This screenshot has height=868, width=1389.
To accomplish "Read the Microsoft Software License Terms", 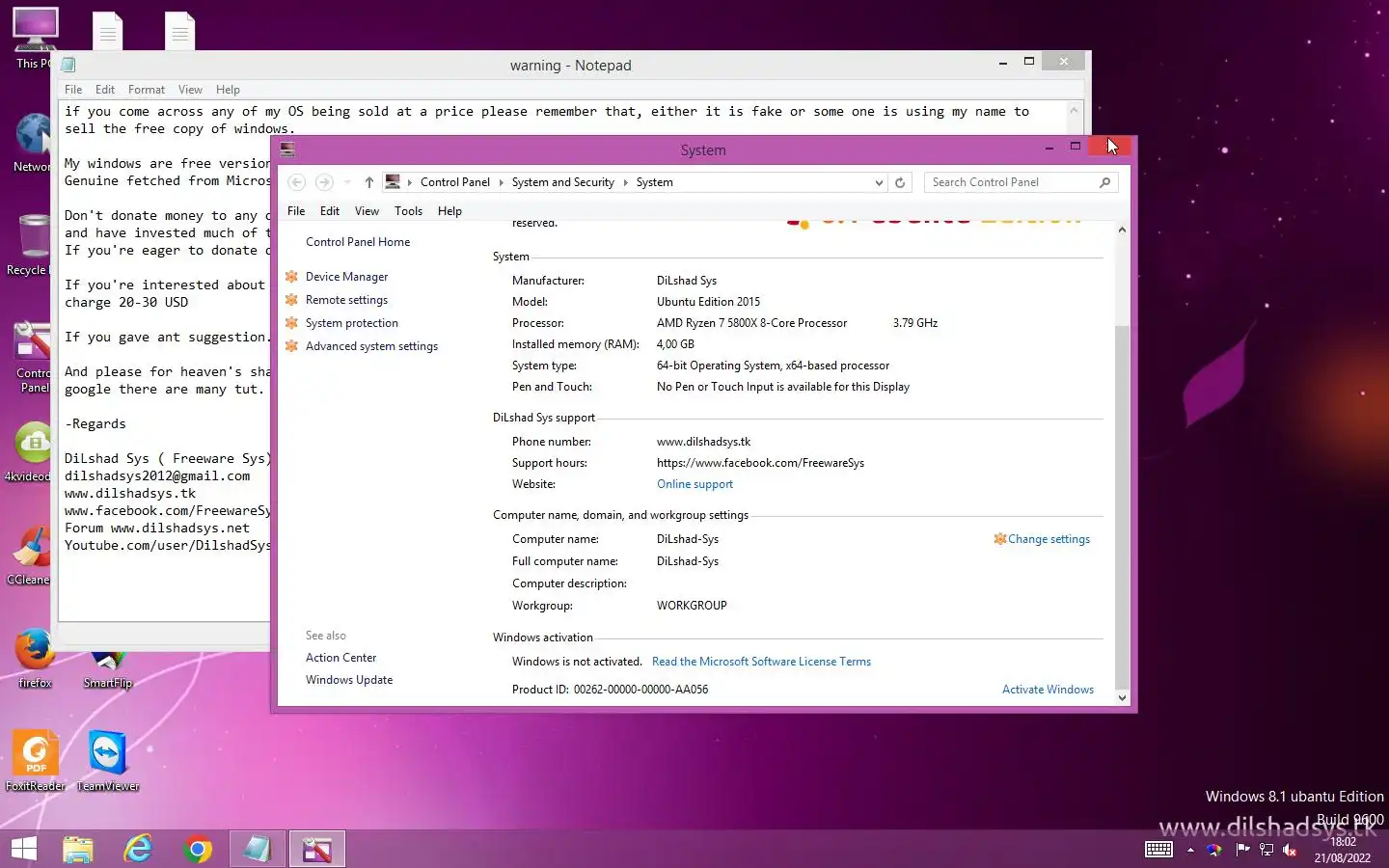I will pyautogui.click(x=761, y=662).
